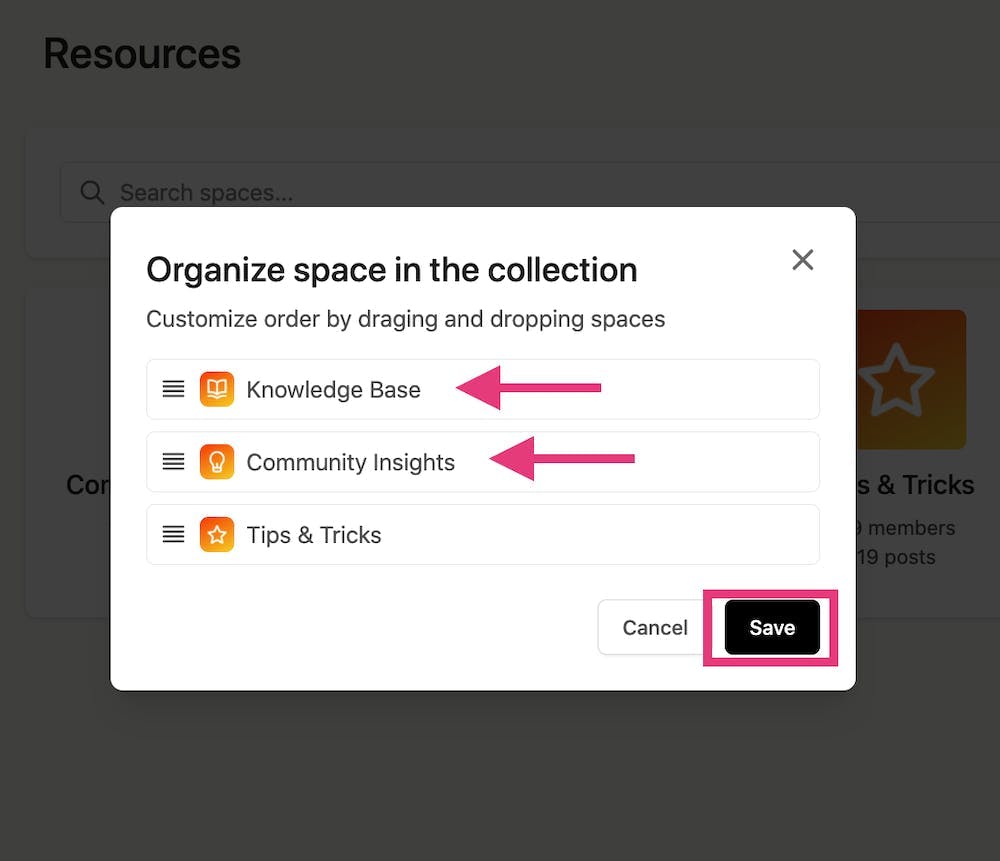Click the drag handle beside Community Insights
This screenshot has height=861, width=1000.
[x=172, y=462]
